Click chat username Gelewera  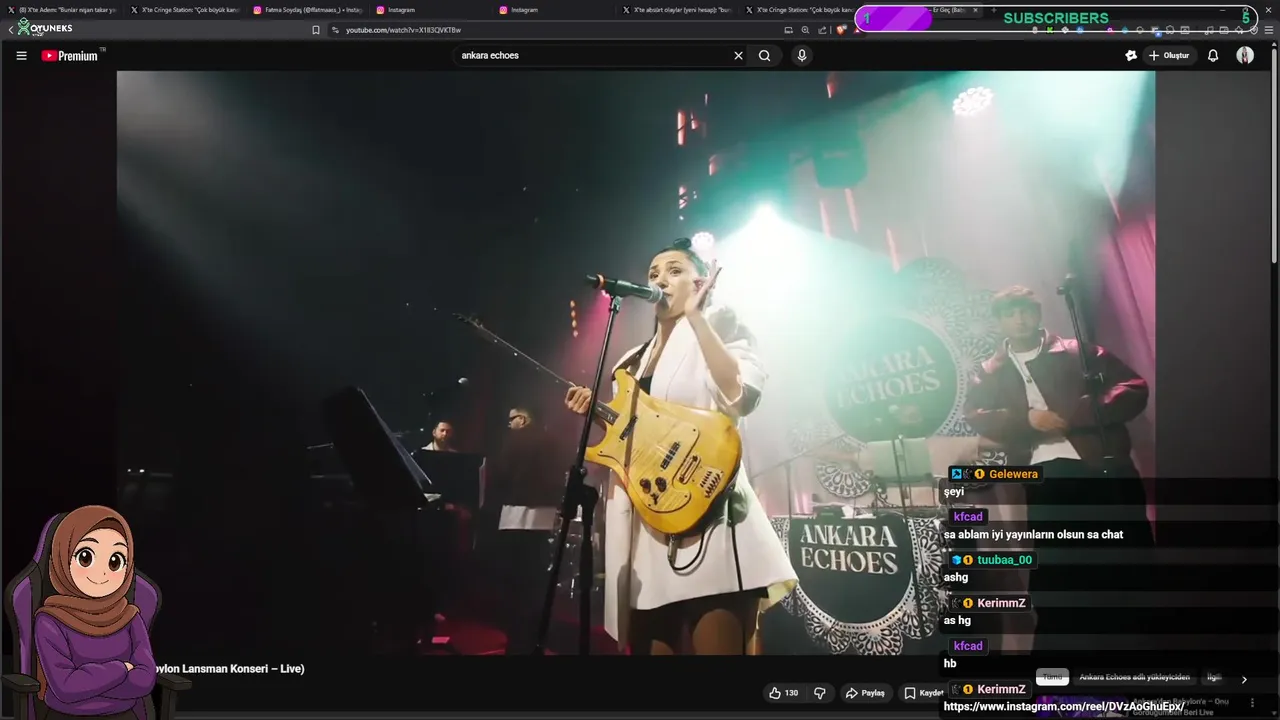pos(1013,474)
